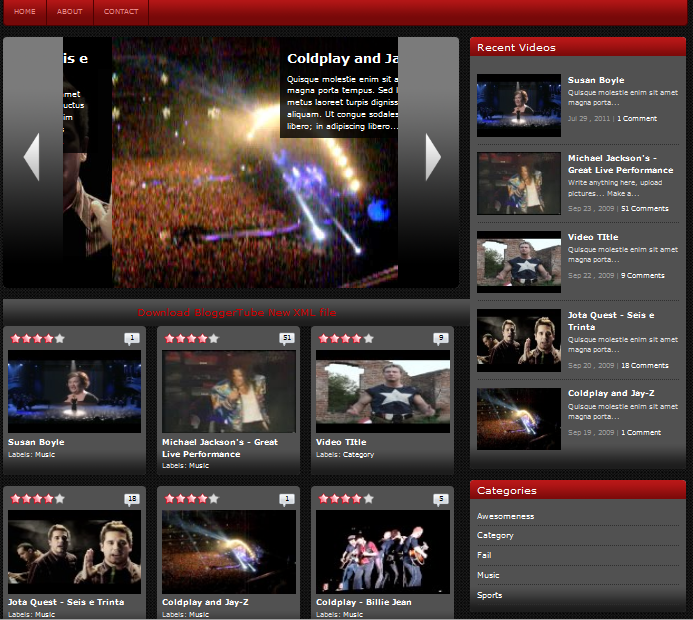Click comment bubble on Coldplay and Jay-Z card
This screenshot has height=620, width=693.
287,499
